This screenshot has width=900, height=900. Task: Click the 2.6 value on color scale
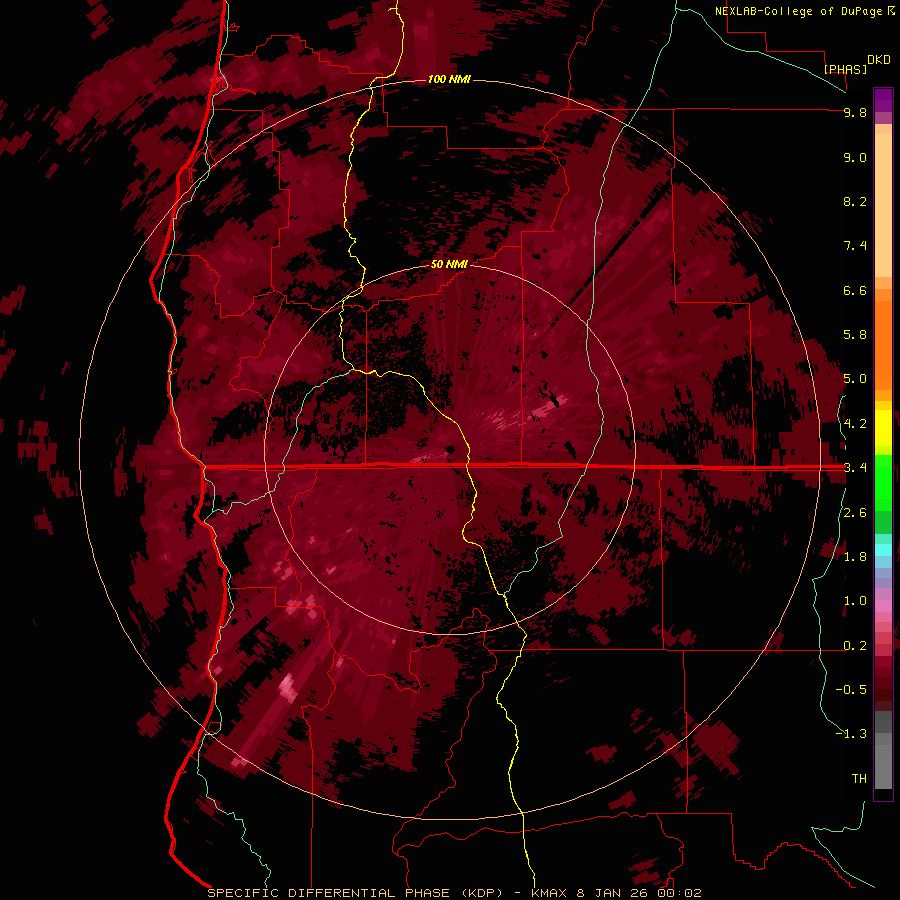[x=855, y=513]
